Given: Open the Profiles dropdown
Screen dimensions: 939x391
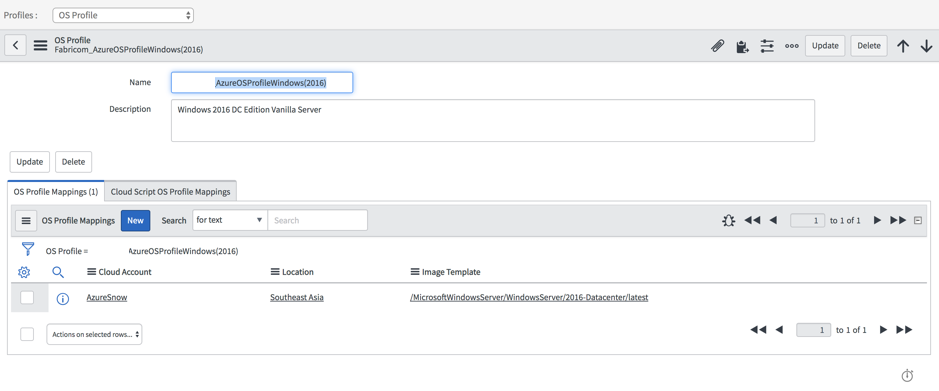Looking at the screenshot, I should tap(123, 15).
